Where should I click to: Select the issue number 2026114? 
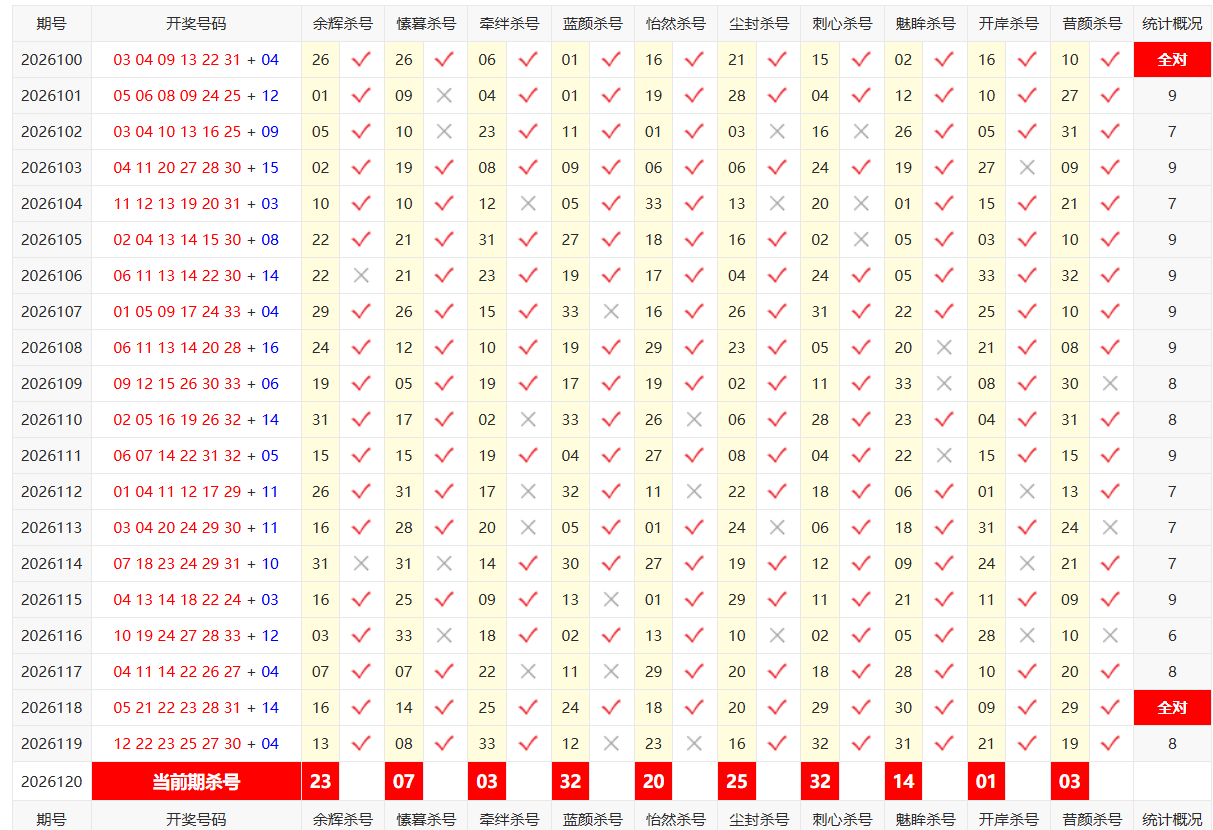[52, 564]
